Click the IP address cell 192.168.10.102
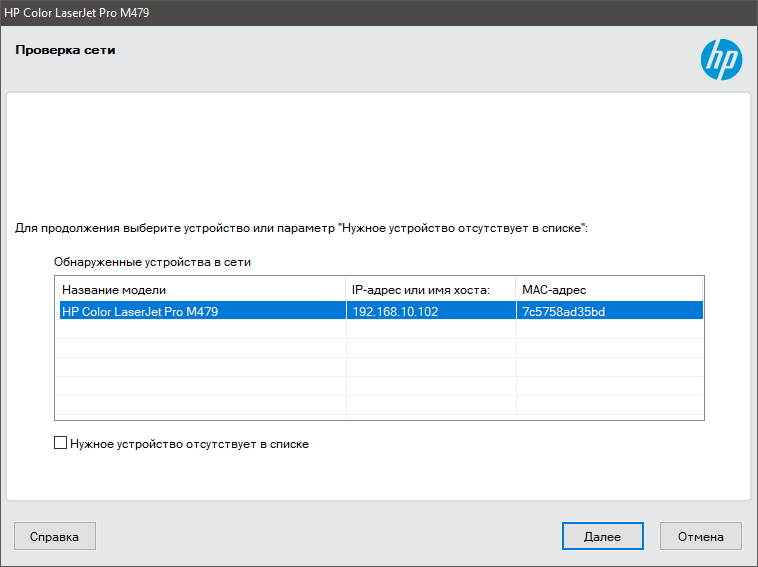This screenshot has height=567, width=758. 396,311
